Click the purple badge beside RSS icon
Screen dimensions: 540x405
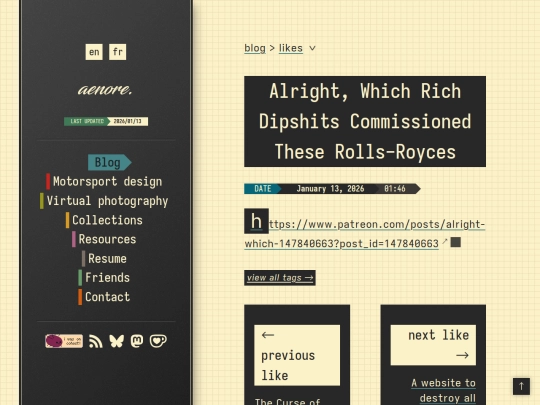tap(64, 341)
